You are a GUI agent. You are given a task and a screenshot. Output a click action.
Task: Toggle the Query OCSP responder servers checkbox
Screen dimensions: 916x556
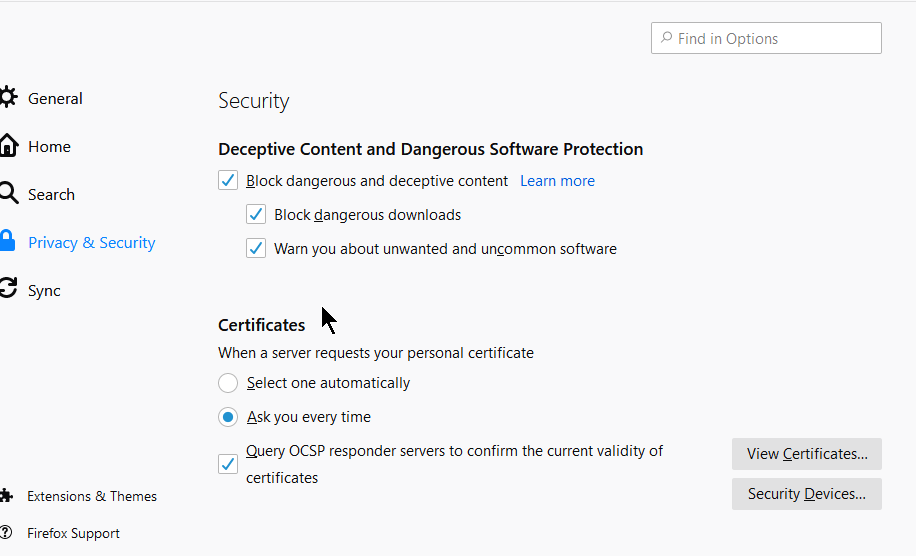(x=228, y=464)
